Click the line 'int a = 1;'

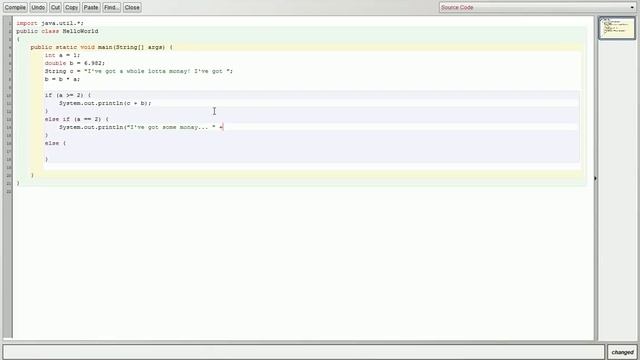pos(62,55)
